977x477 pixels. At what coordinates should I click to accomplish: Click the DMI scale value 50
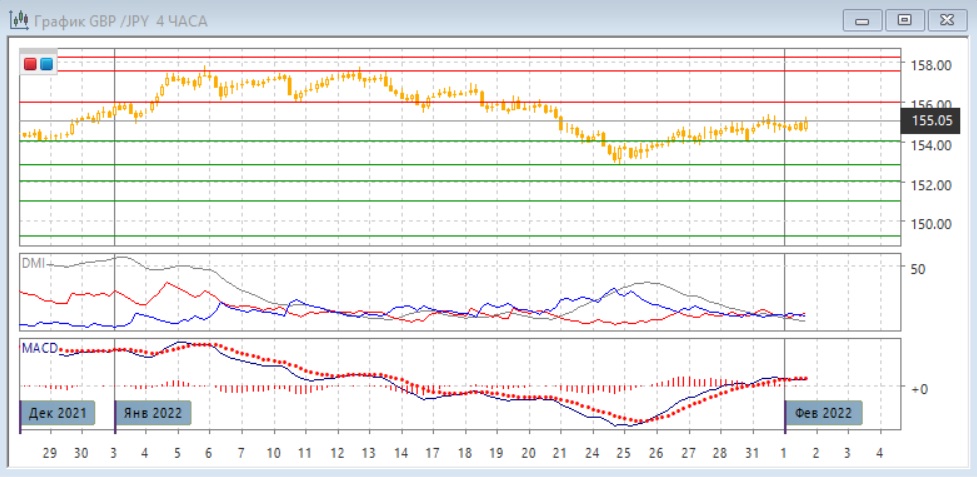(917, 269)
